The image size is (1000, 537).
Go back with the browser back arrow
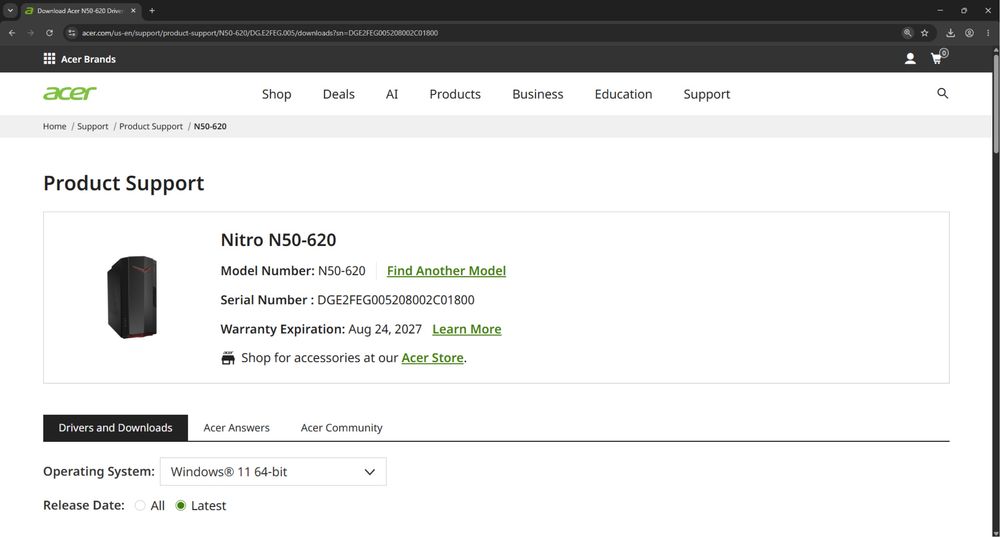click(x=11, y=33)
